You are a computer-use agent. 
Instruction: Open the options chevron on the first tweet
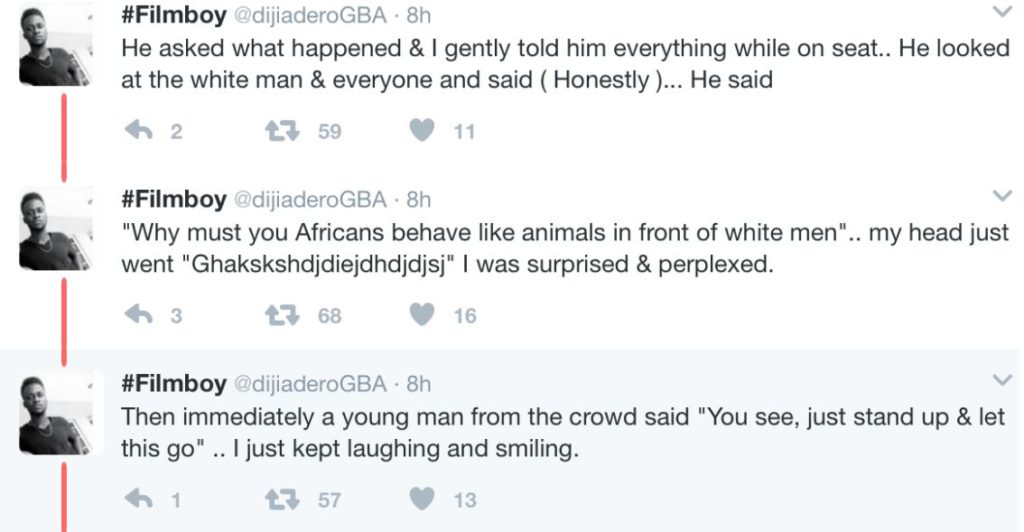[1000, 12]
